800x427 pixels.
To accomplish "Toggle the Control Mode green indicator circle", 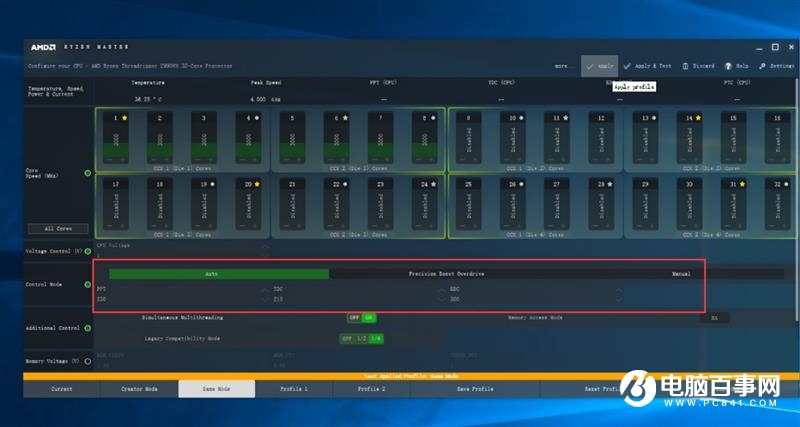I will (88, 285).
